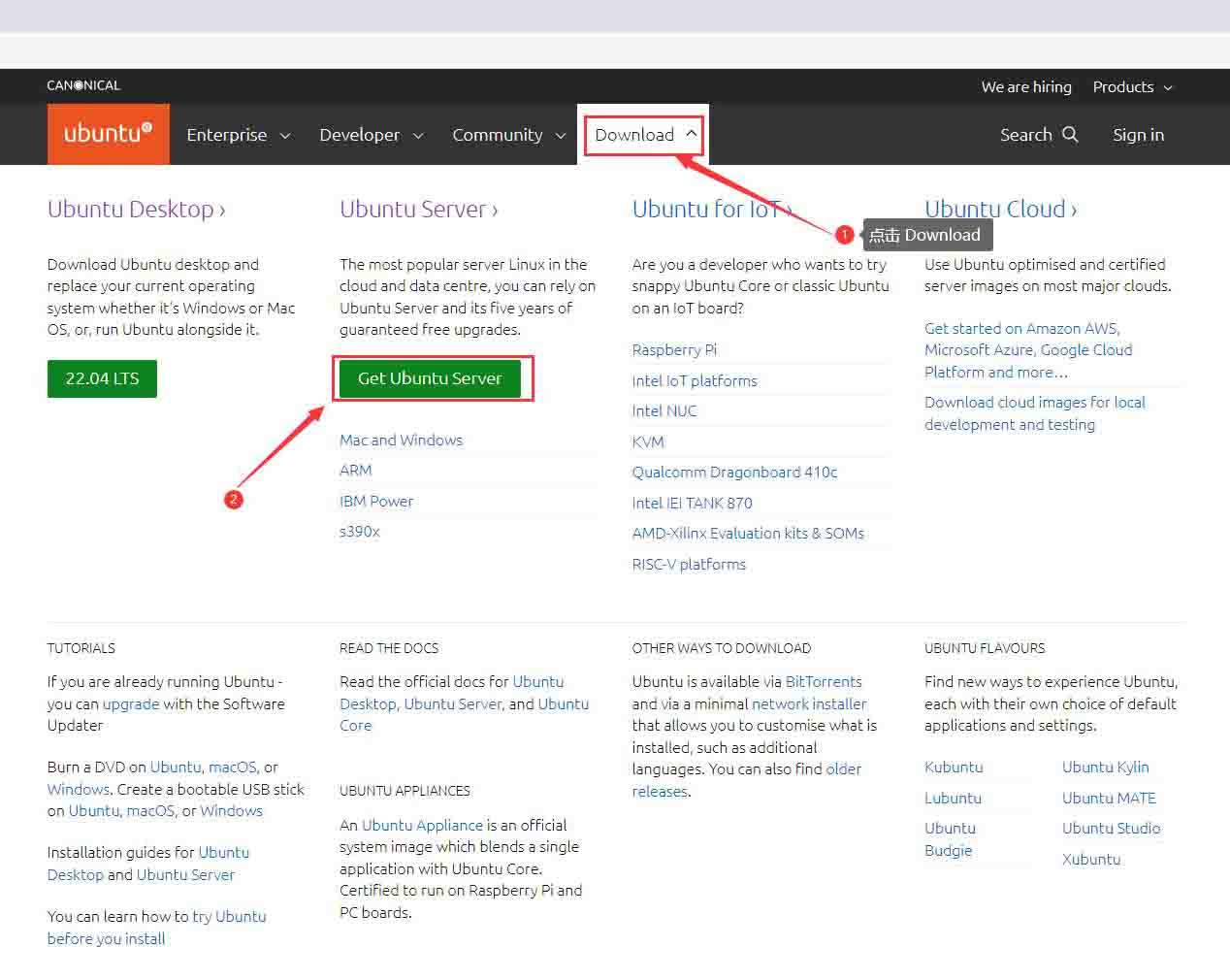Image resolution: width=1230 pixels, height=980 pixels.
Task: Open the Intel NUC link
Action: pyautogui.click(x=664, y=410)
